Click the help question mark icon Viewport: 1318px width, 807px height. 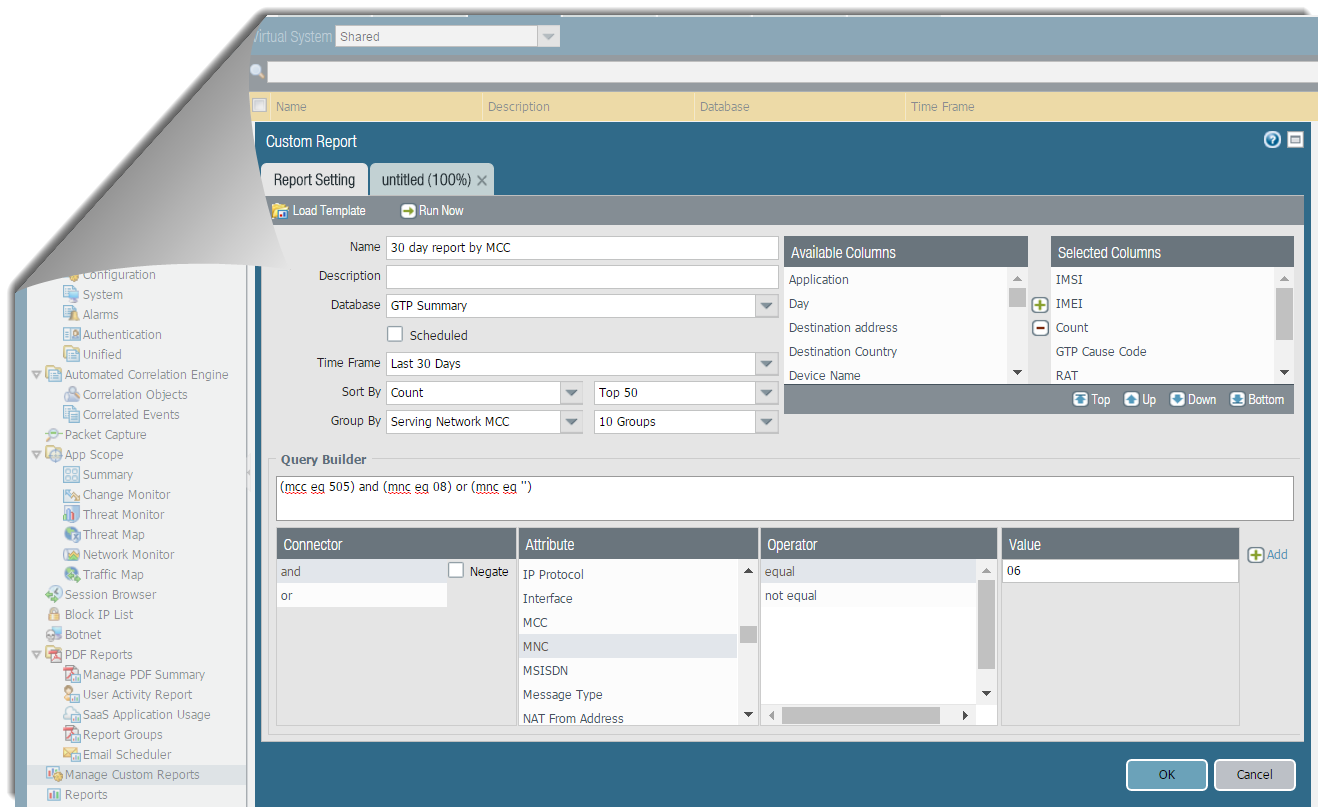[x=1272, y=140]
